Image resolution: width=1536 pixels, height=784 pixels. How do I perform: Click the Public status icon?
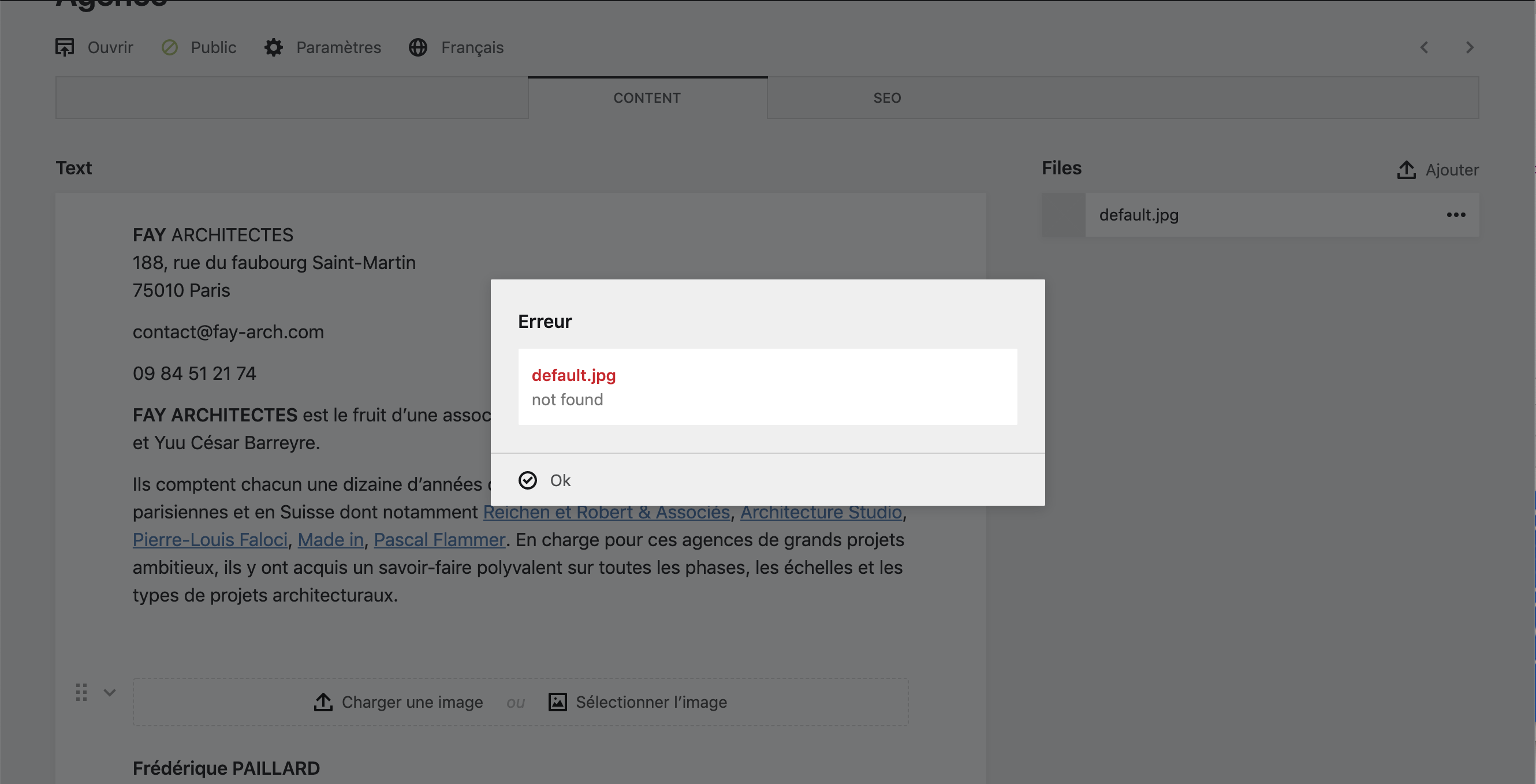tap(170, 47)
